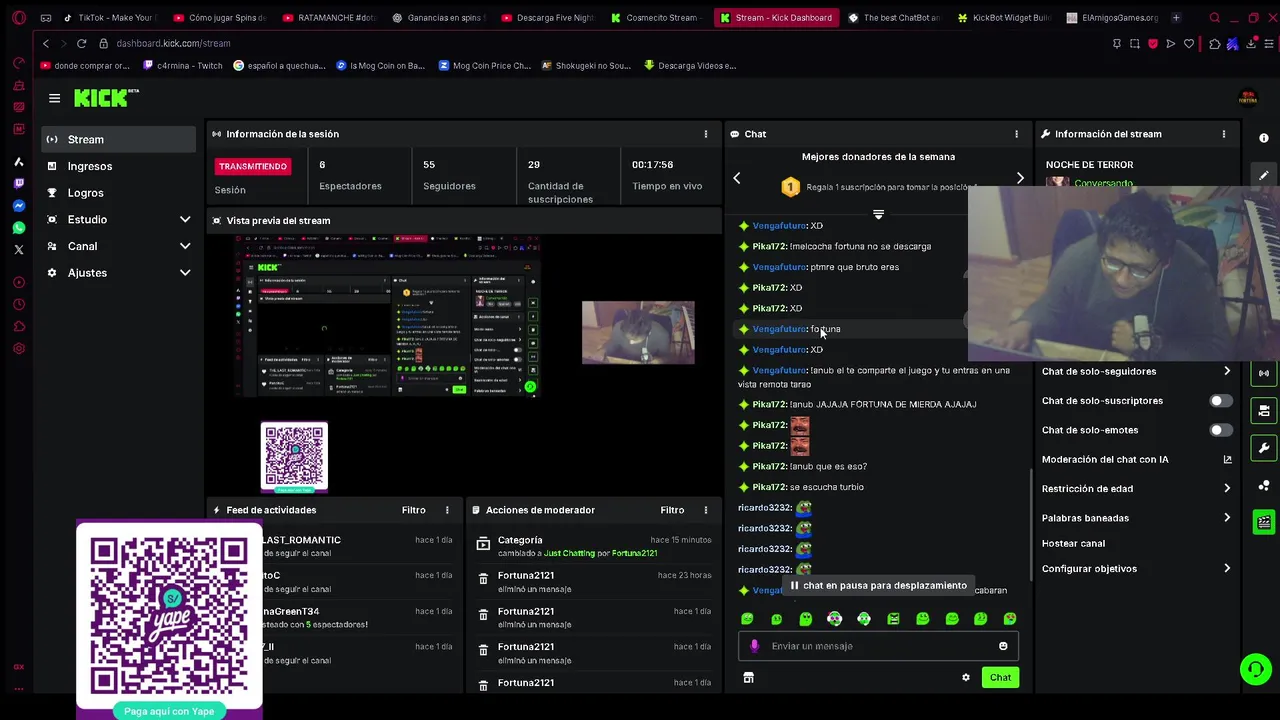Image resolution: width=1280 pixels, height=720 pixels.
Task: Select Ingresos in the sidebar
Action: 118,166
